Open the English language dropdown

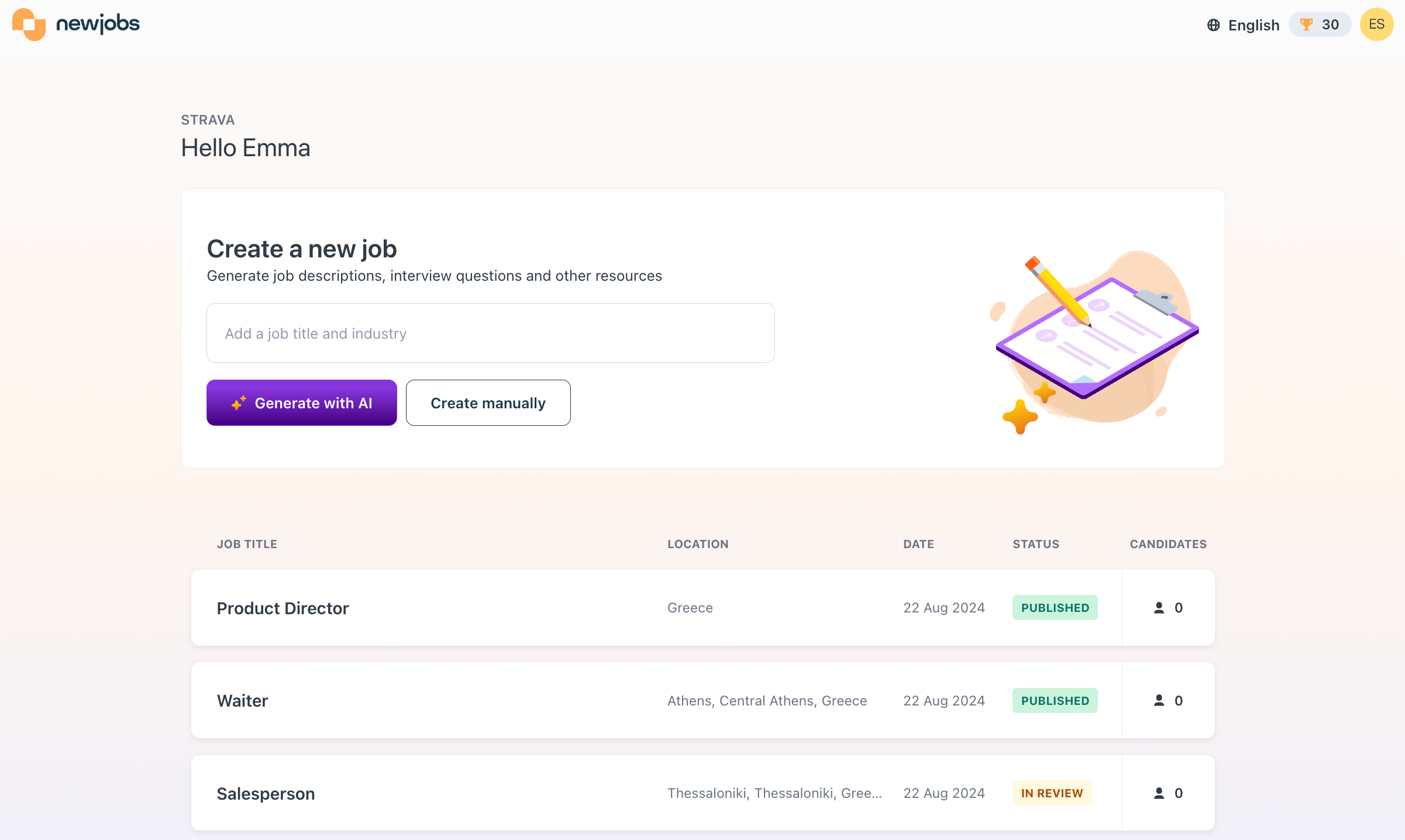click(1253, 25)
